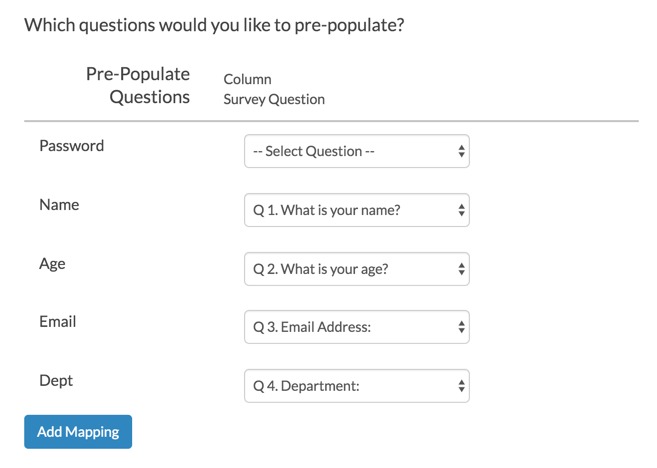Expand the 'Q 2. What is your age?' dropdown

coord(356,268)
